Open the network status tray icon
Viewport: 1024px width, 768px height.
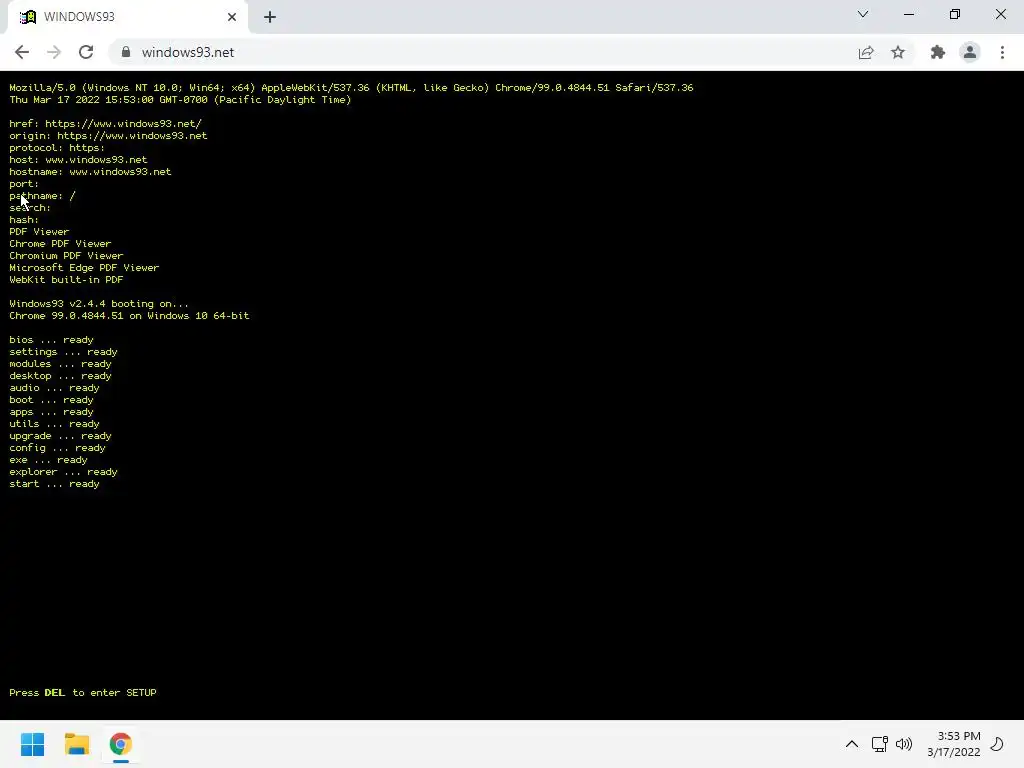[x=880, y=744]
